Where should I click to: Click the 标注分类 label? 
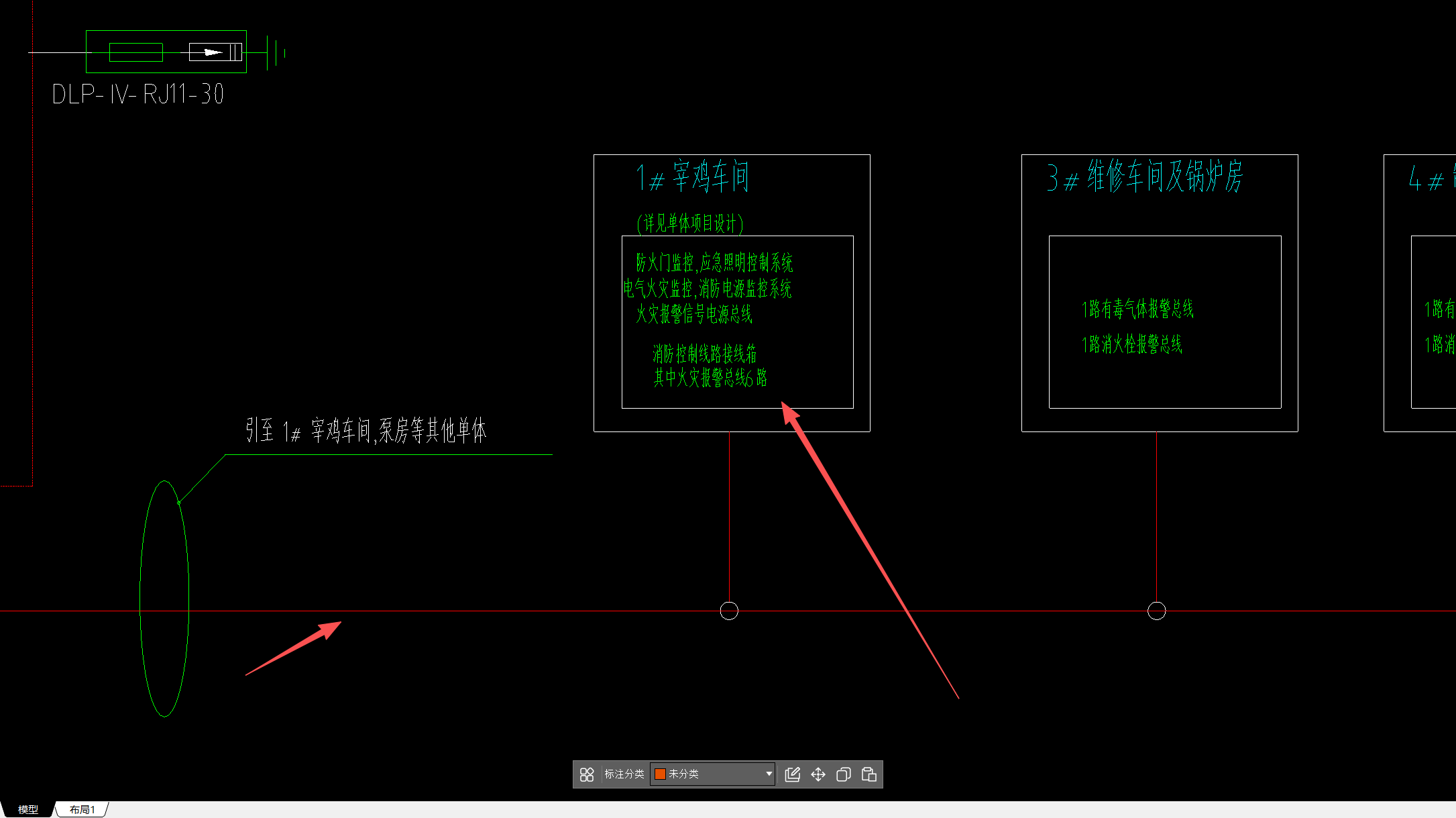click(x=624, y=774)
